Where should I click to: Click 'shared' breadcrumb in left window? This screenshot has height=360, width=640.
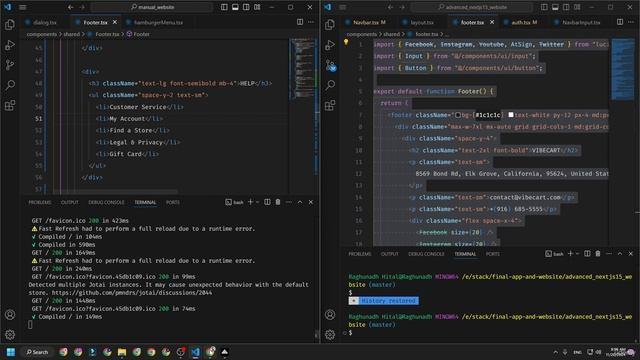coord(72,34)
